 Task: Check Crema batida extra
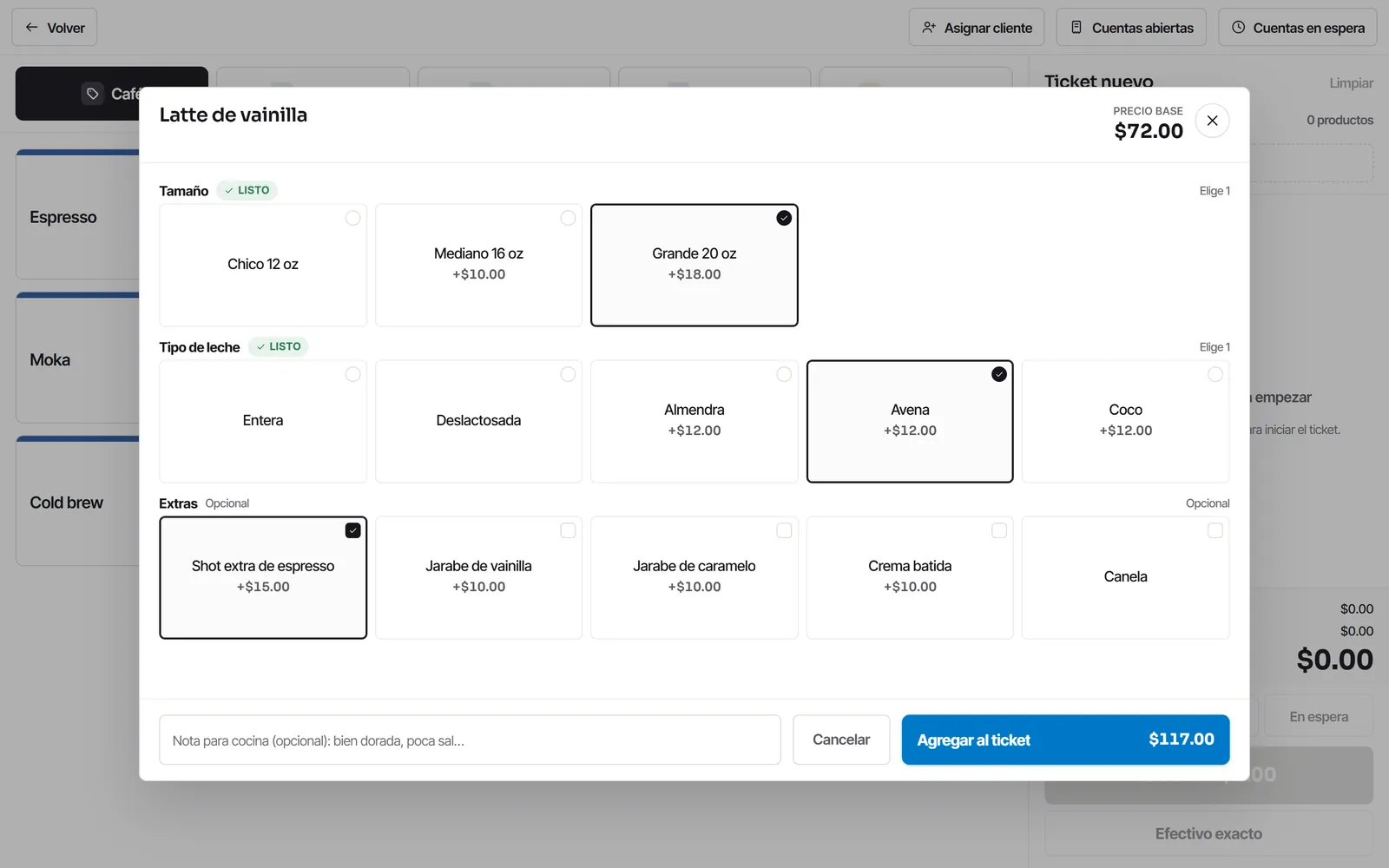click(x=910, y=578)
